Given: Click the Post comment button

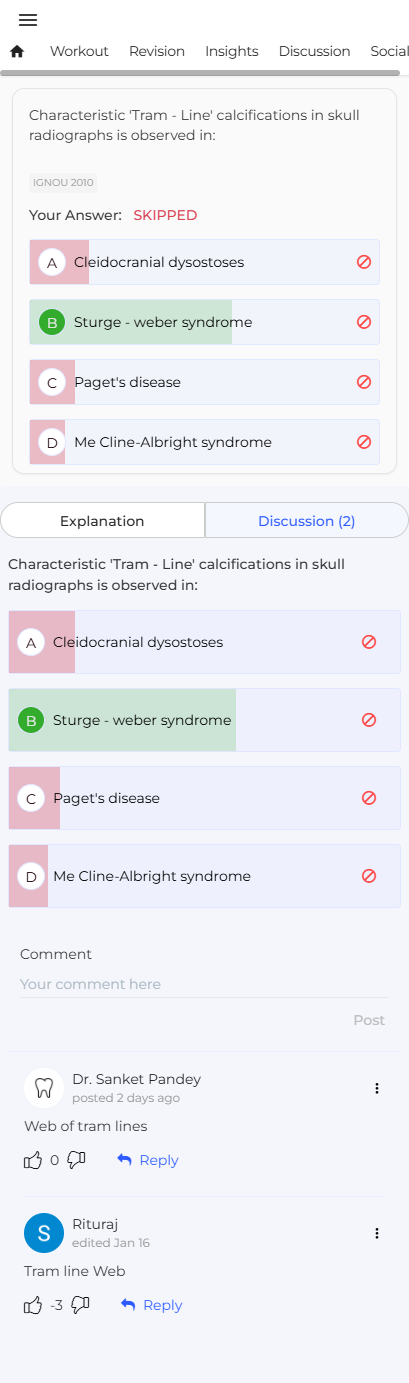Looking at the screenshot, I should 369,1020.
